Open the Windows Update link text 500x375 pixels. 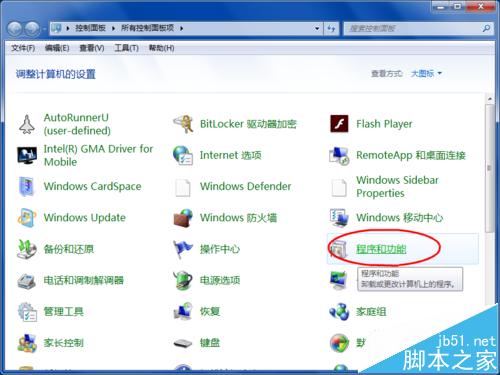tap(85, 218)
